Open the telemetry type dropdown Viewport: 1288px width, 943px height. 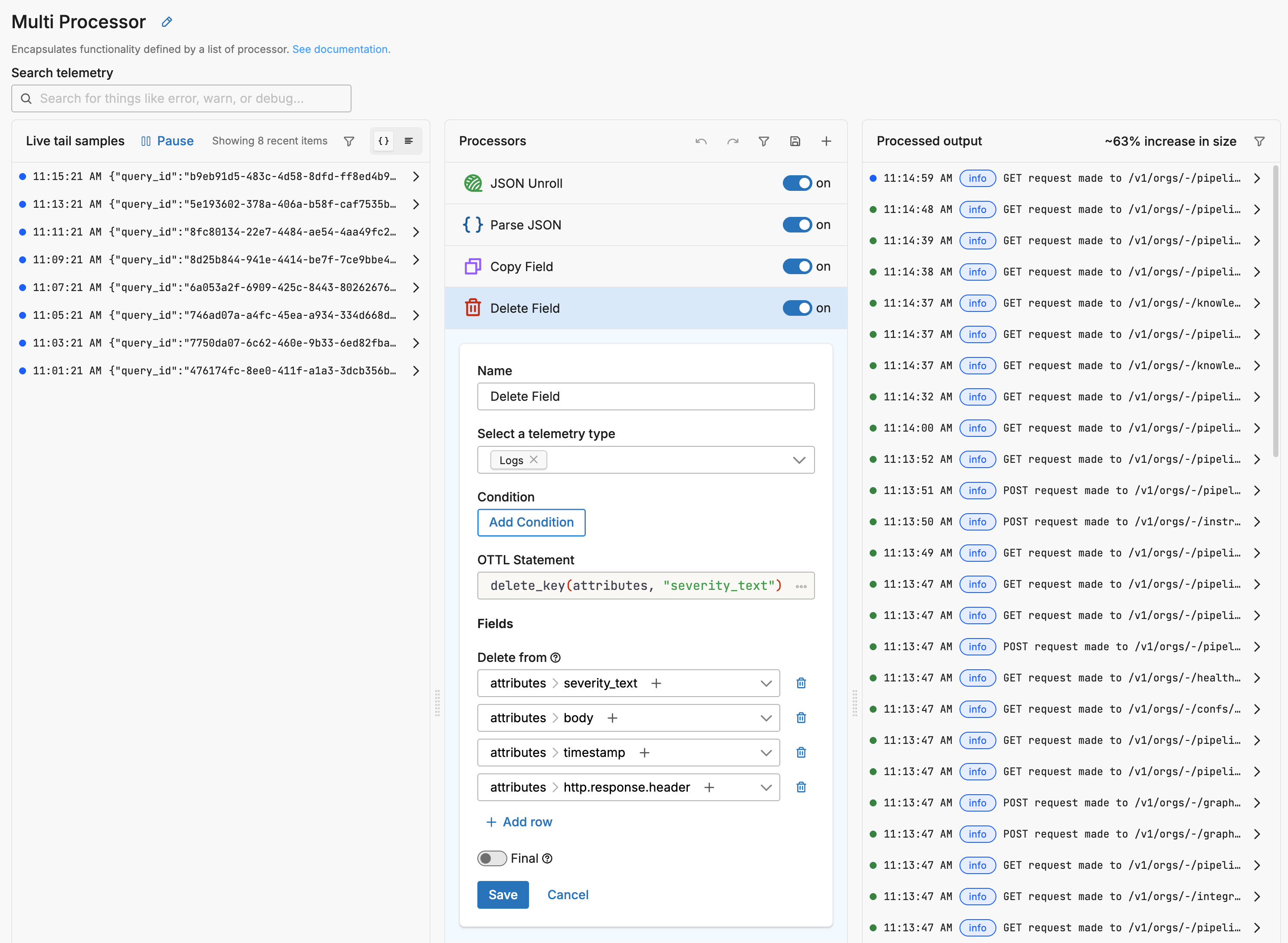click(798, 459)
